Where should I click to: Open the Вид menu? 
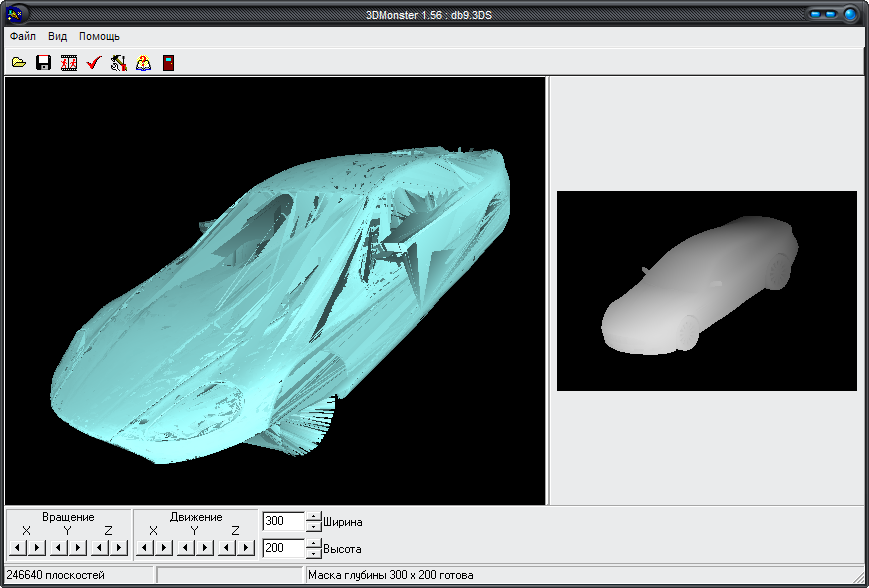58,36
